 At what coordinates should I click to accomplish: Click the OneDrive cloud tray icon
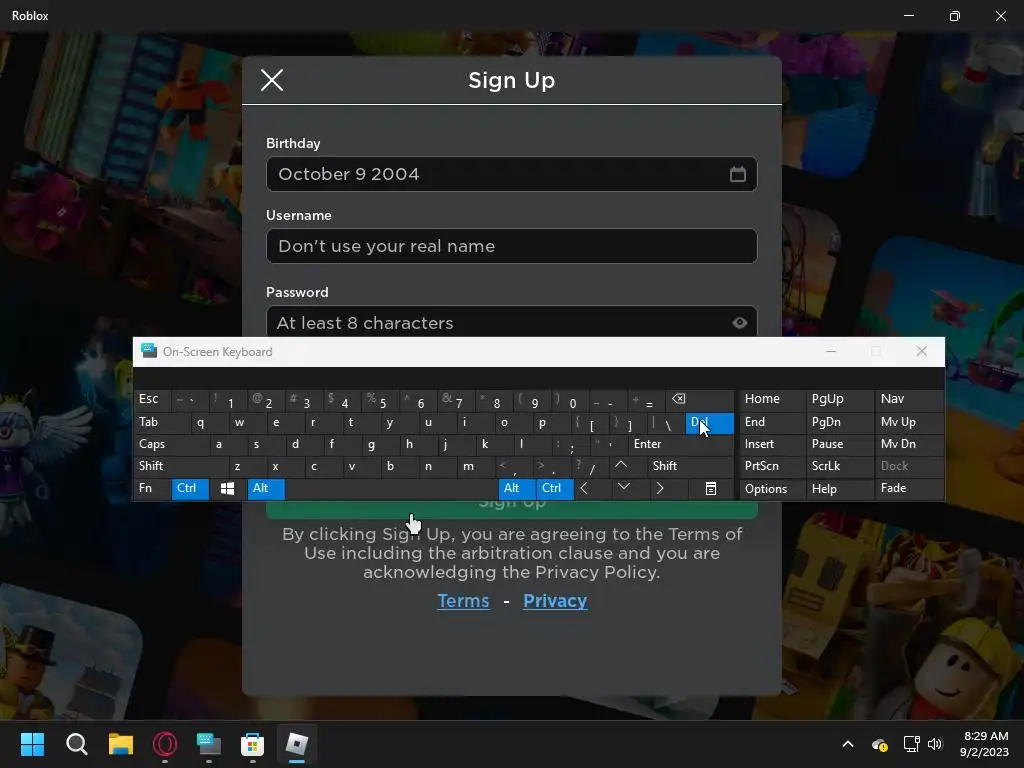(x=880, y=744)
